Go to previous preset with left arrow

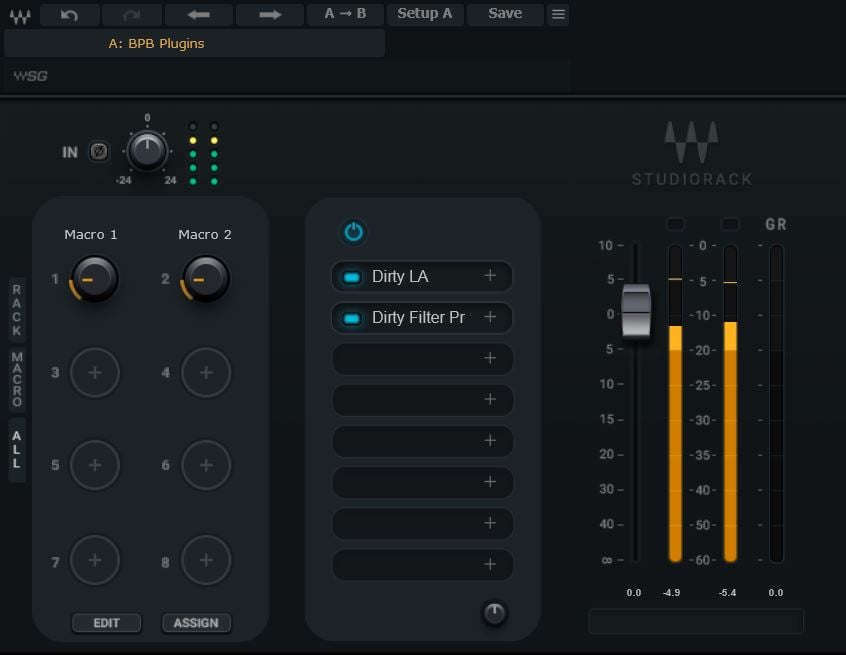pos(198,14)
